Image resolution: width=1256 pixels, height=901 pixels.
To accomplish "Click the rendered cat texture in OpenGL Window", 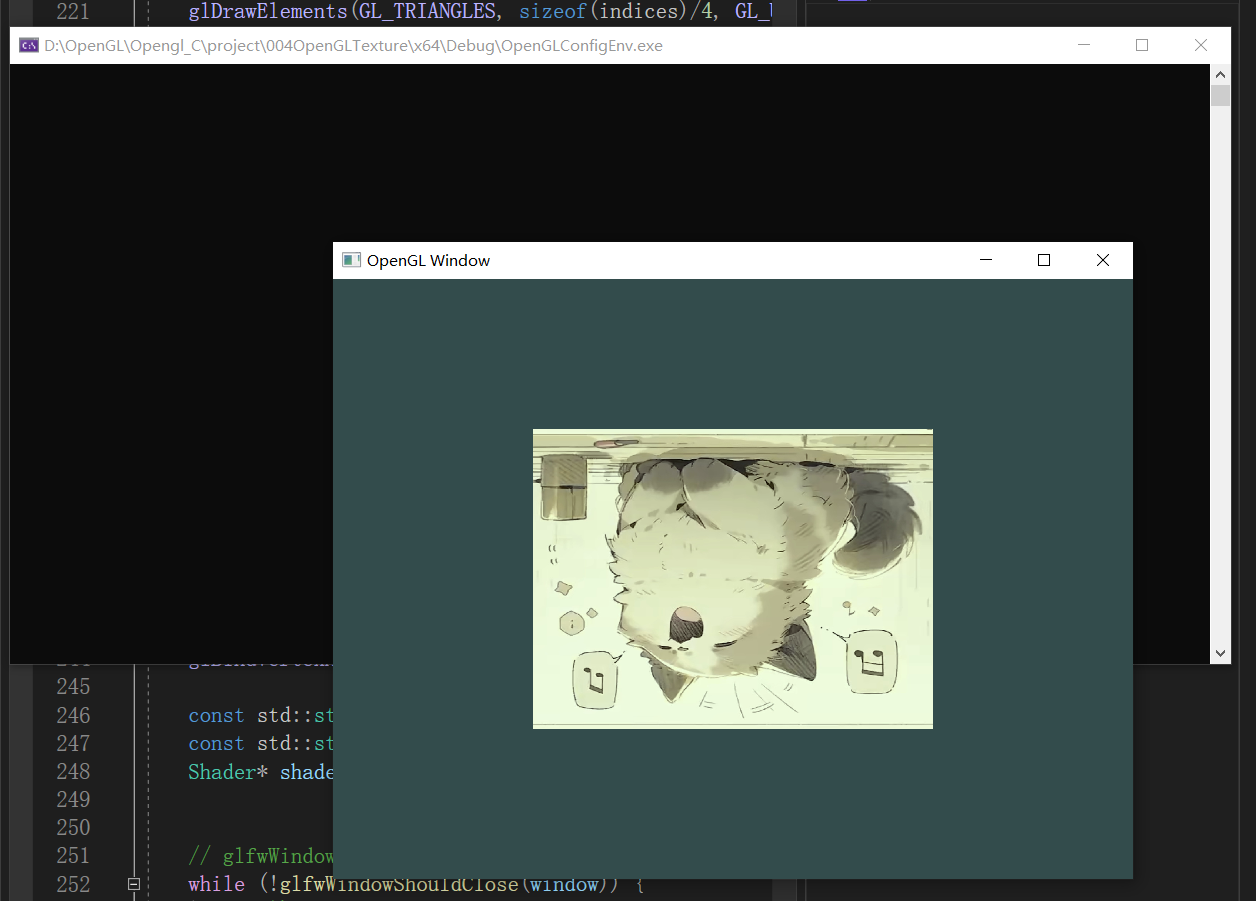I will (x=733, y=579).
